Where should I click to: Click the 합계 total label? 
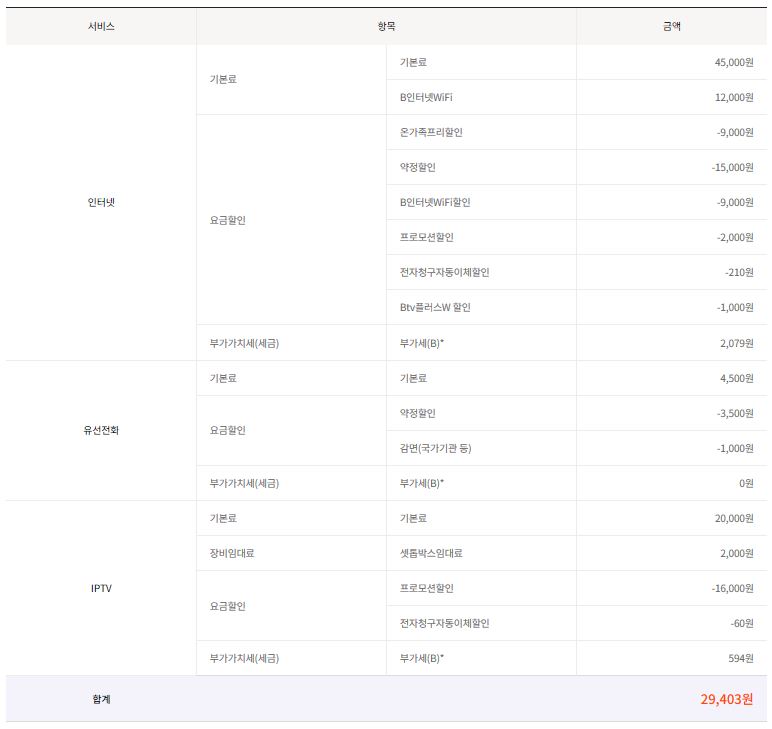point(101,699)
